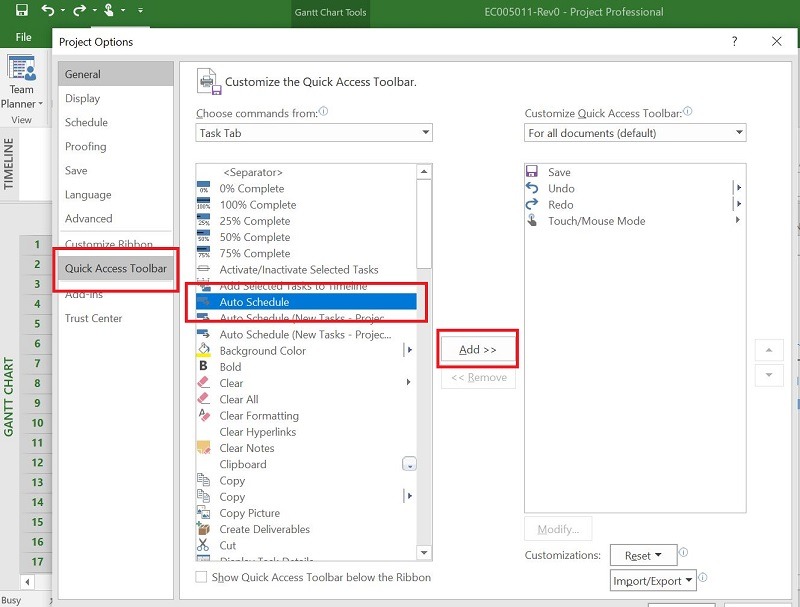This screenshot has height=607, width=800.
Task: Select the Clear eraser command with submenu
Action: 306,383
